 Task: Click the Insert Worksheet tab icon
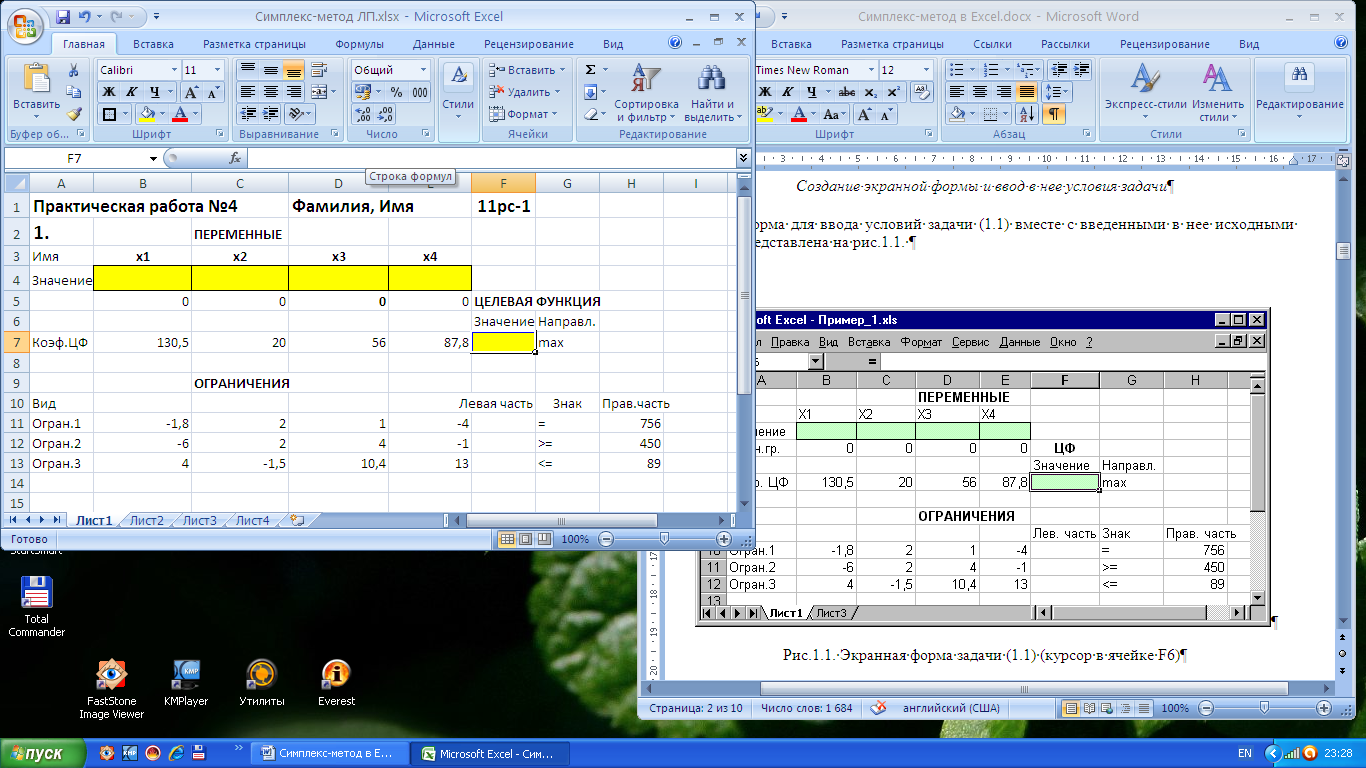click(297, 520)
